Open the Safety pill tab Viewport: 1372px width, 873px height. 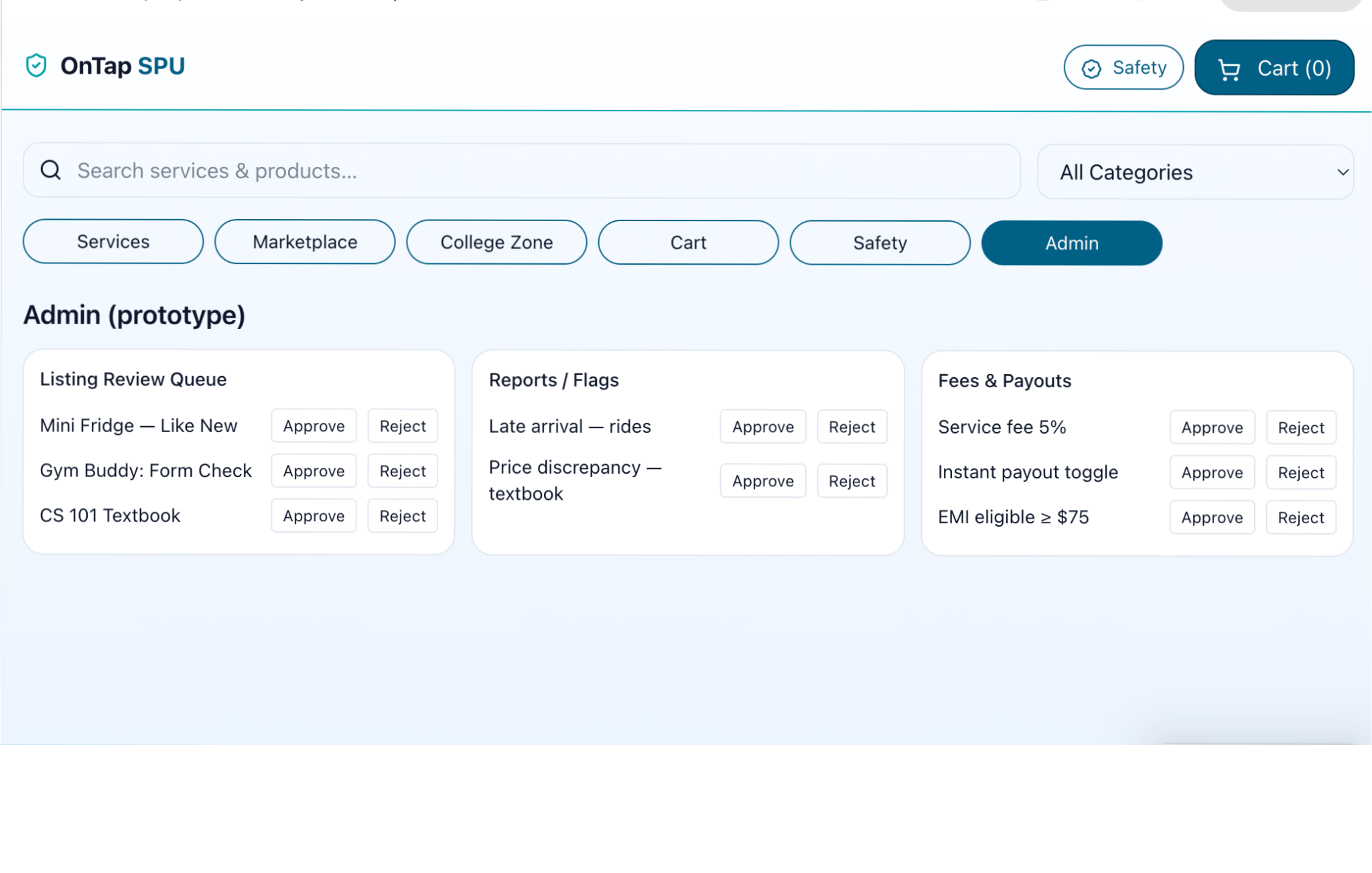(x=880, y=243)
